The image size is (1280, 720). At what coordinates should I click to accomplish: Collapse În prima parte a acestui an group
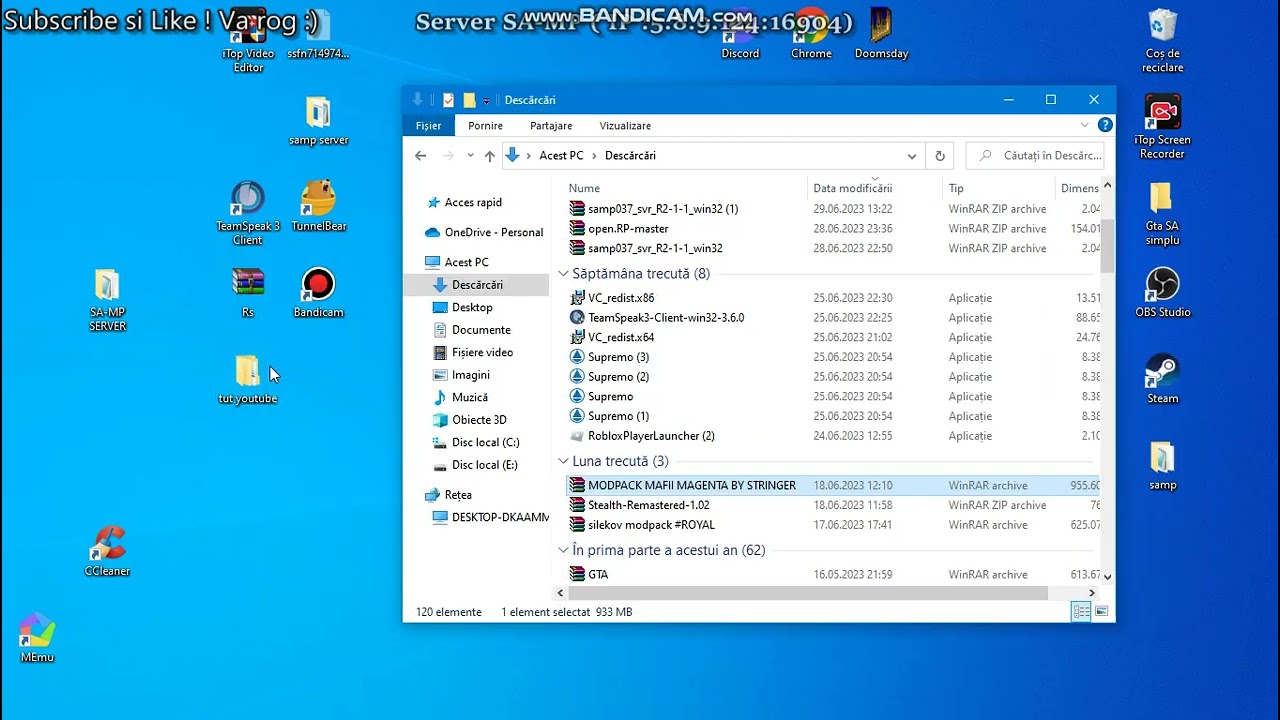point(563,550)
